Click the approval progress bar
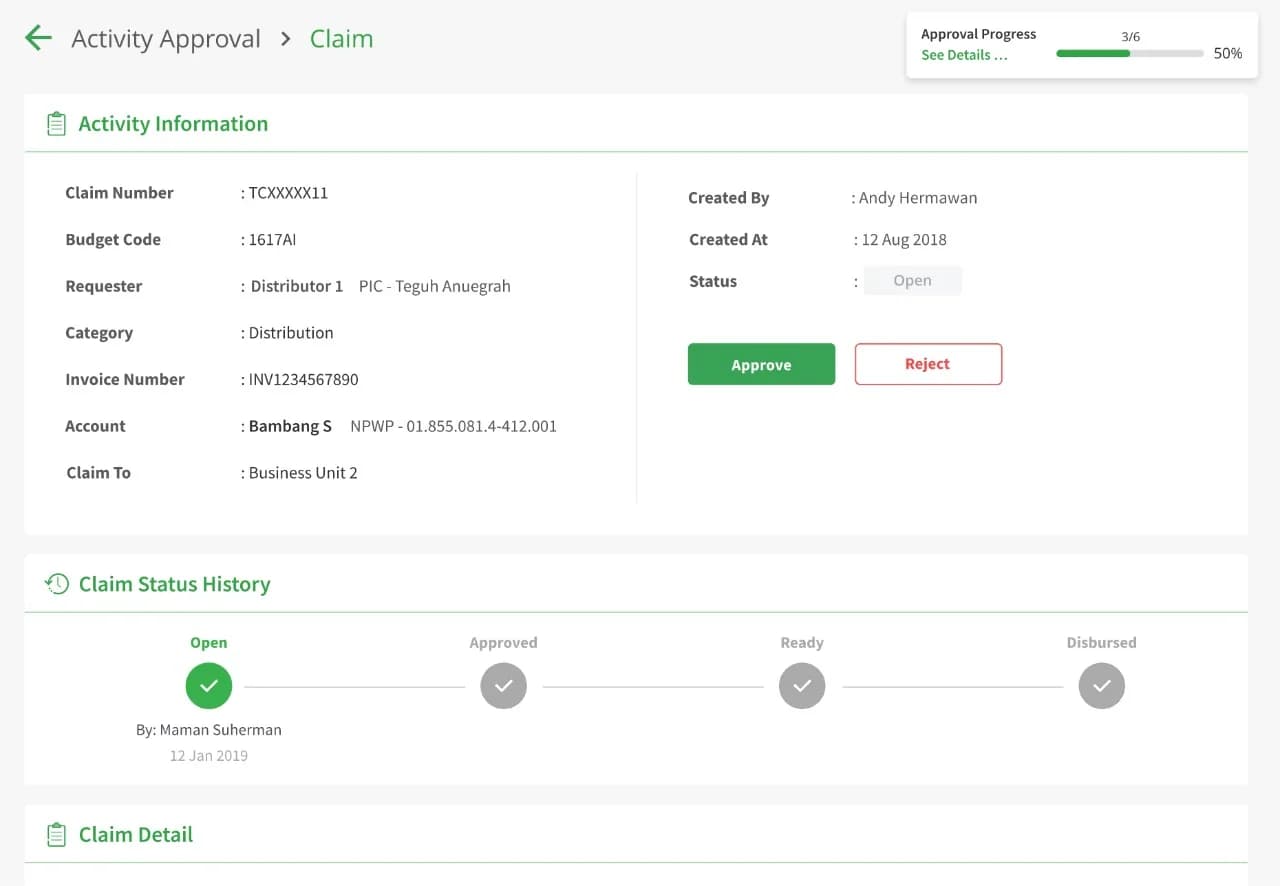This screenshot has height=886, width=1280. coord(1130,53)
